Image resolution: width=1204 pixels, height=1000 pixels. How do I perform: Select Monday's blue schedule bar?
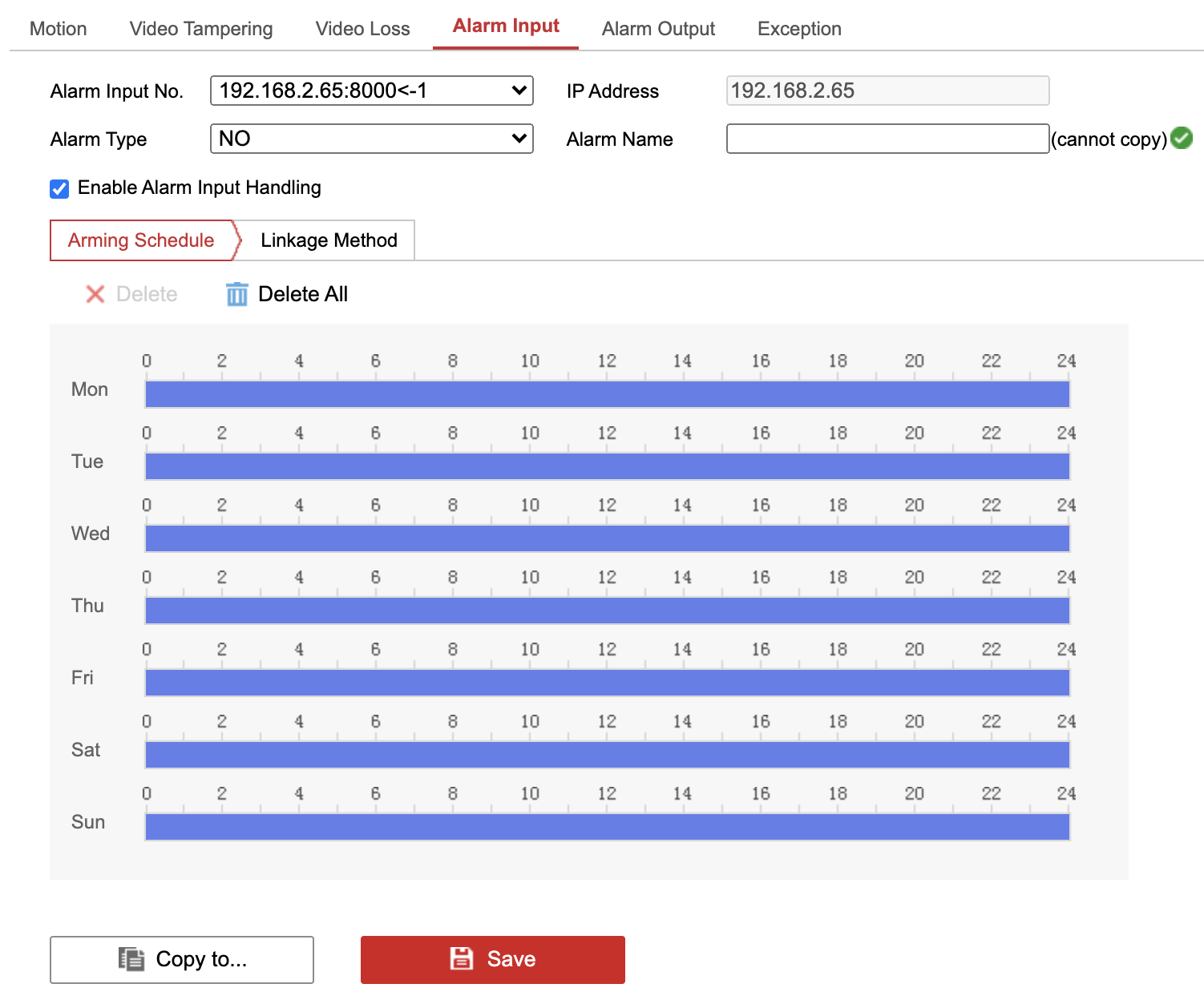[x=607, y=394]
